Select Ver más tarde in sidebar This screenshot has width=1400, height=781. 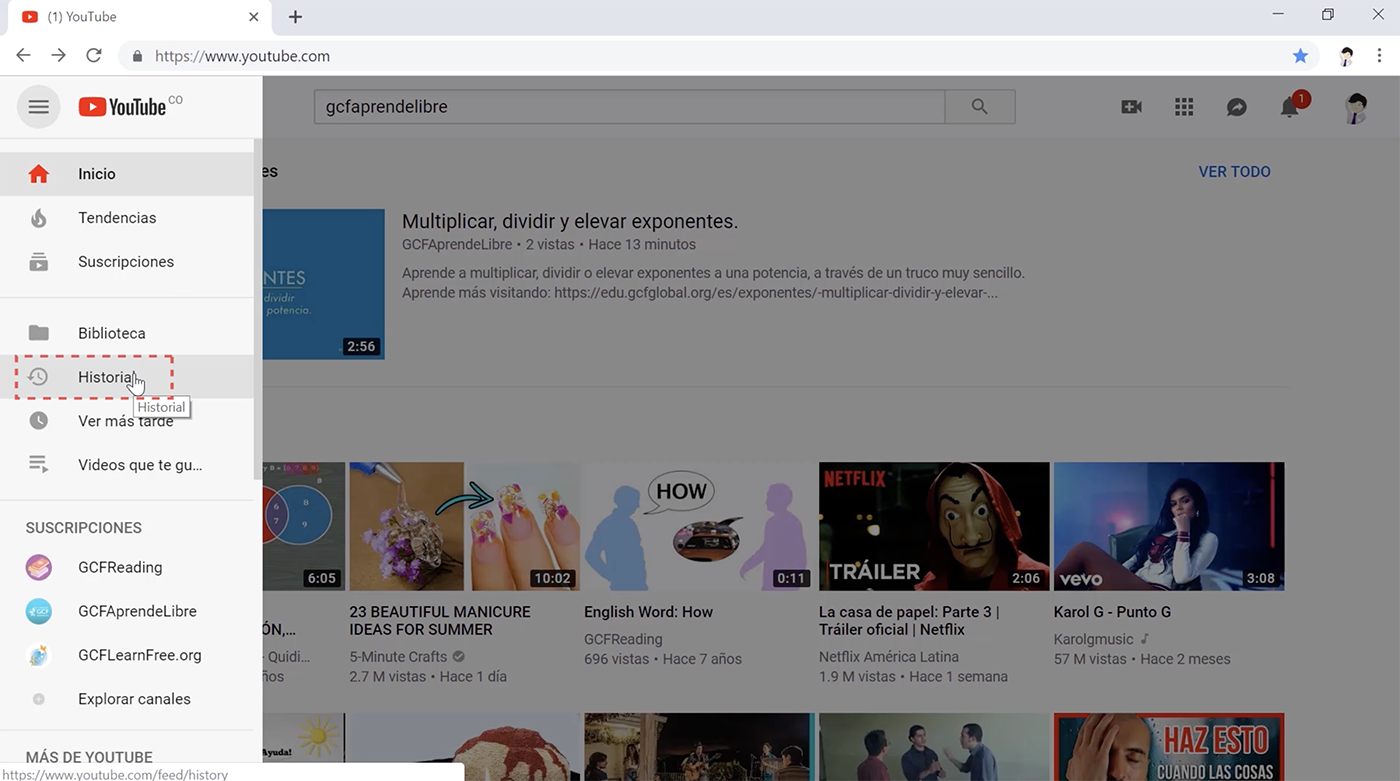click(127, 421)
